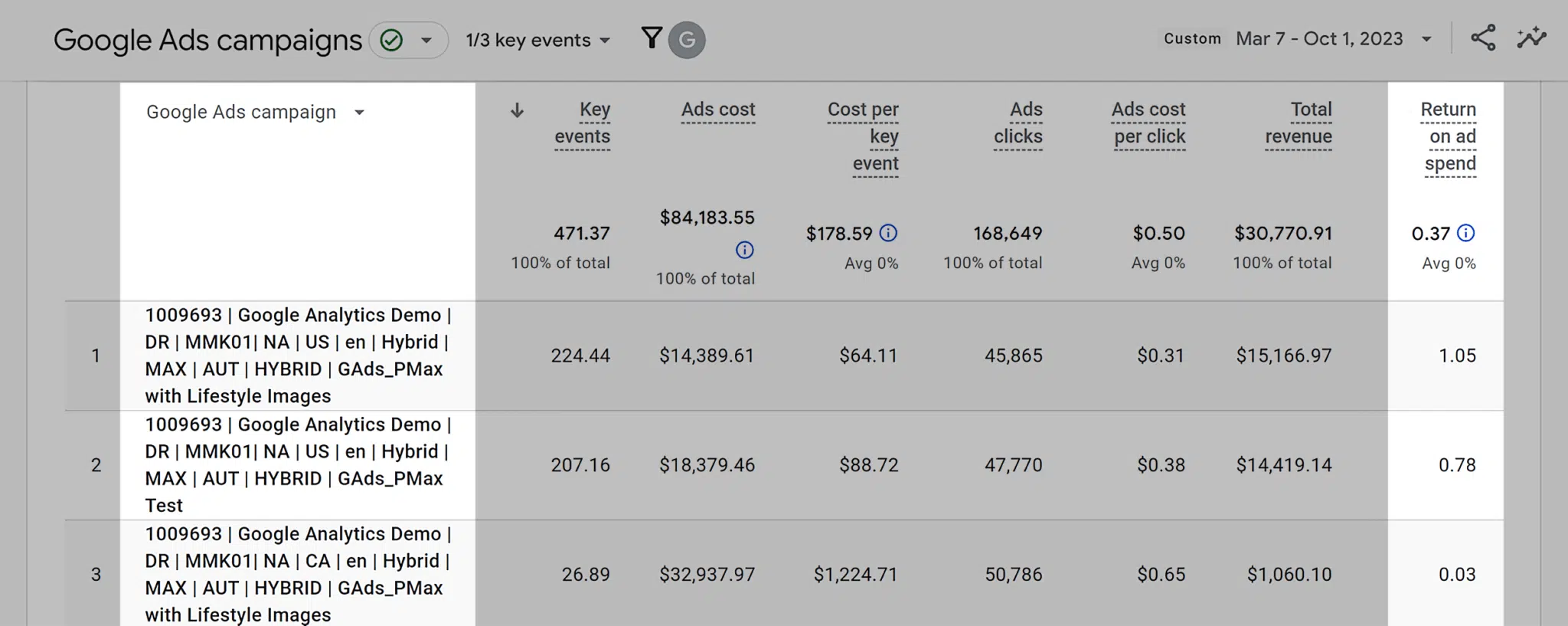Sort by the Ads clicks column
1568x626 pixels.
tap(1018, 123)
